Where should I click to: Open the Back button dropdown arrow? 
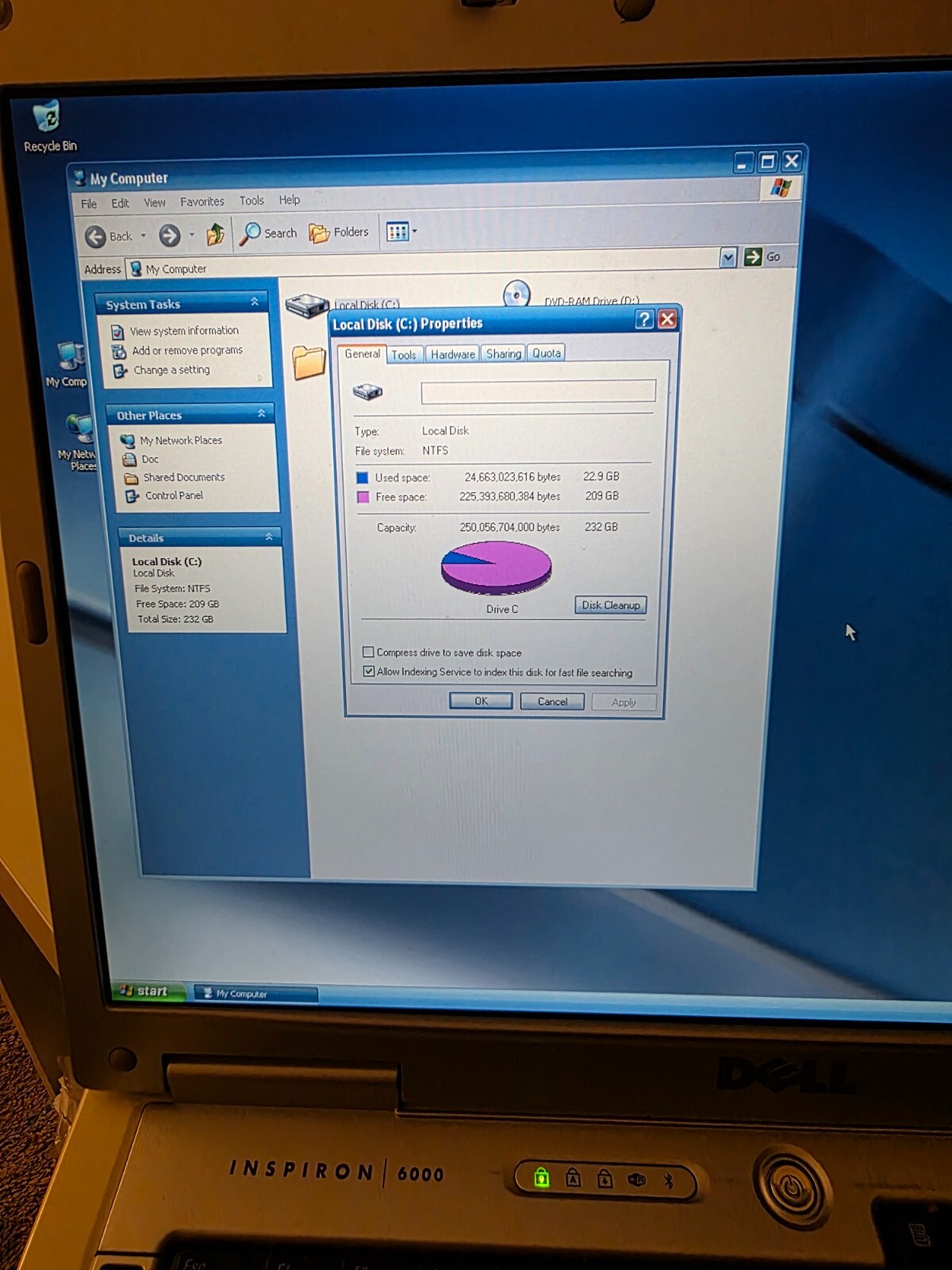(x=144, y=236)
